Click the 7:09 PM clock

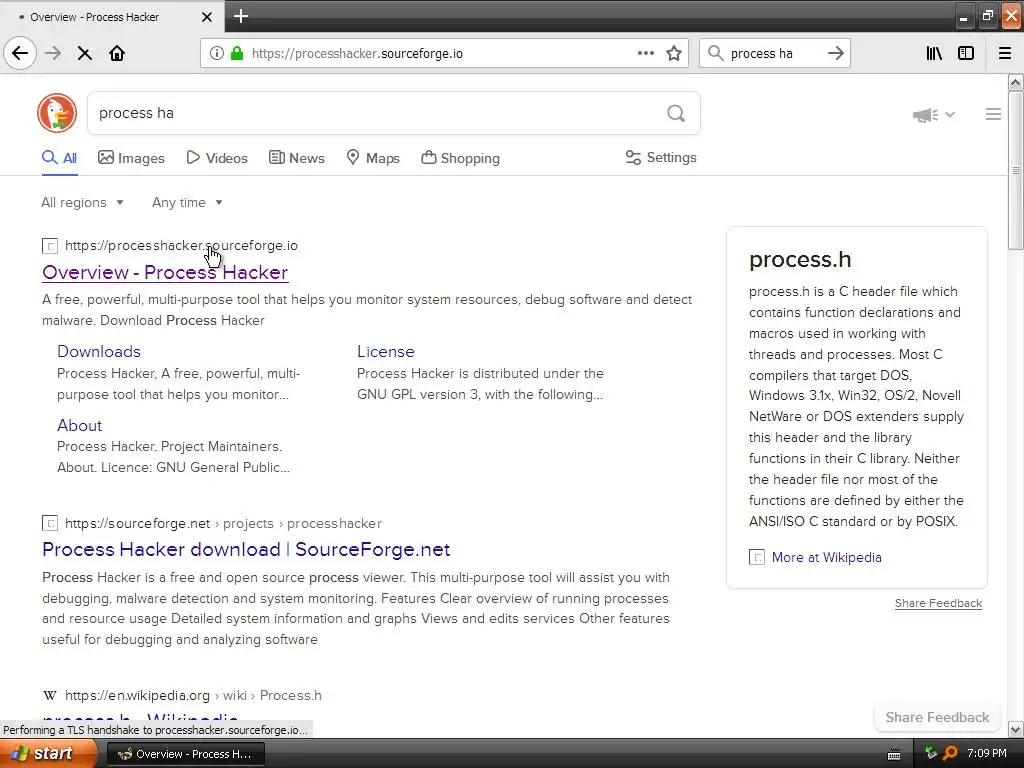point(987,753)
